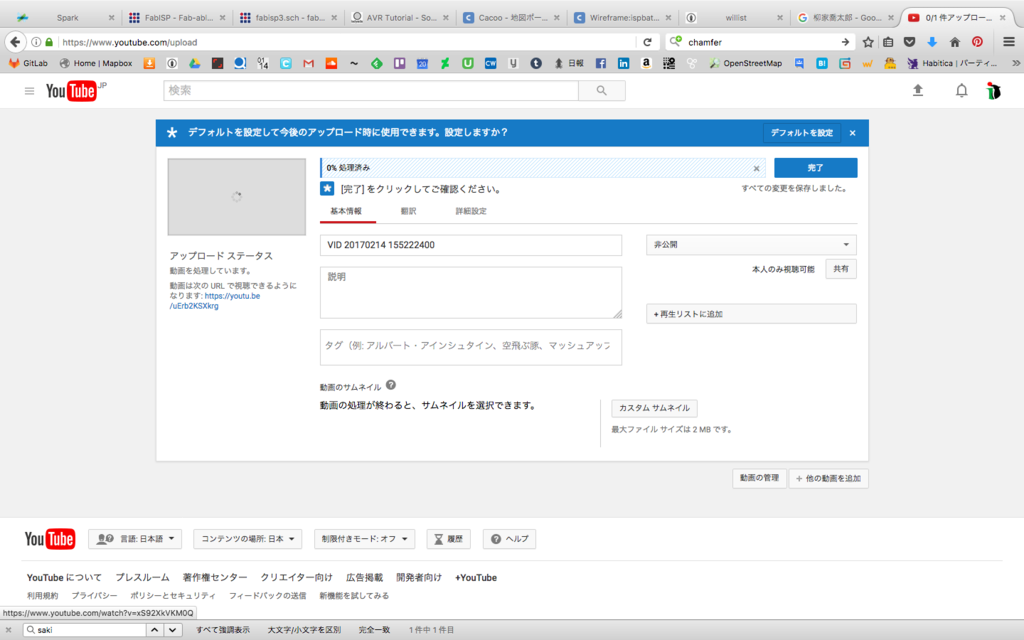Click the 他の動画を追加 button
Viewport: 1024px width, 640px height.
click(829, 479)
